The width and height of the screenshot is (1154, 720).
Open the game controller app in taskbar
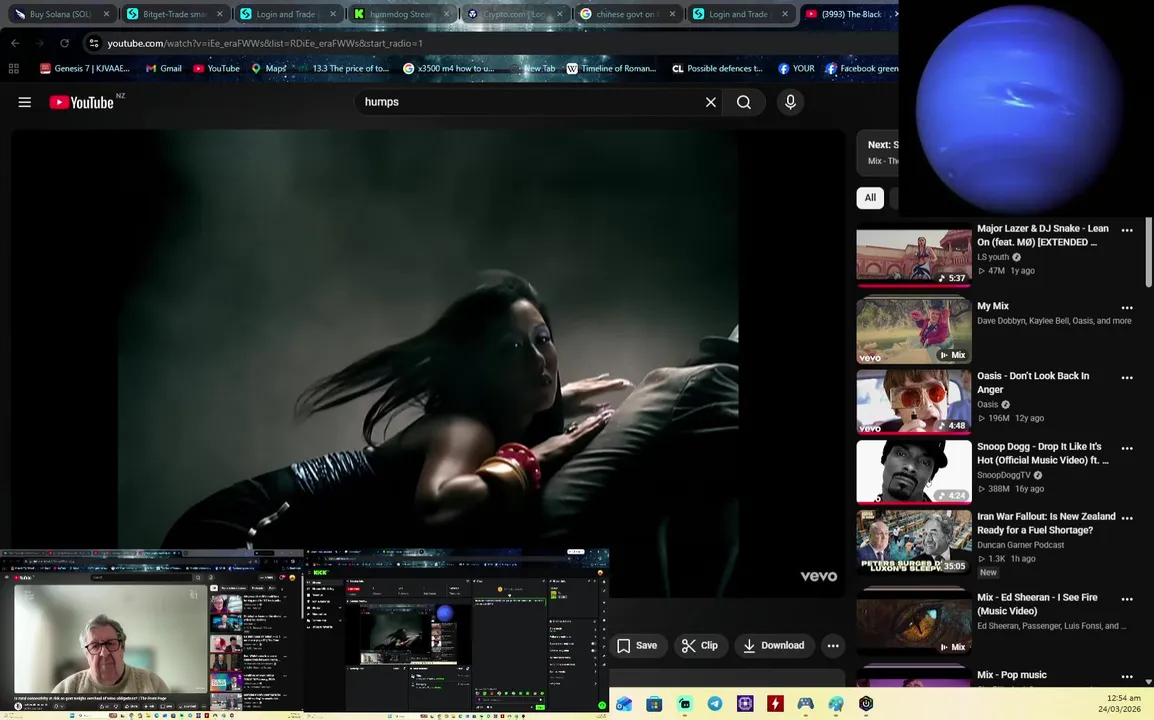(806, 704)
